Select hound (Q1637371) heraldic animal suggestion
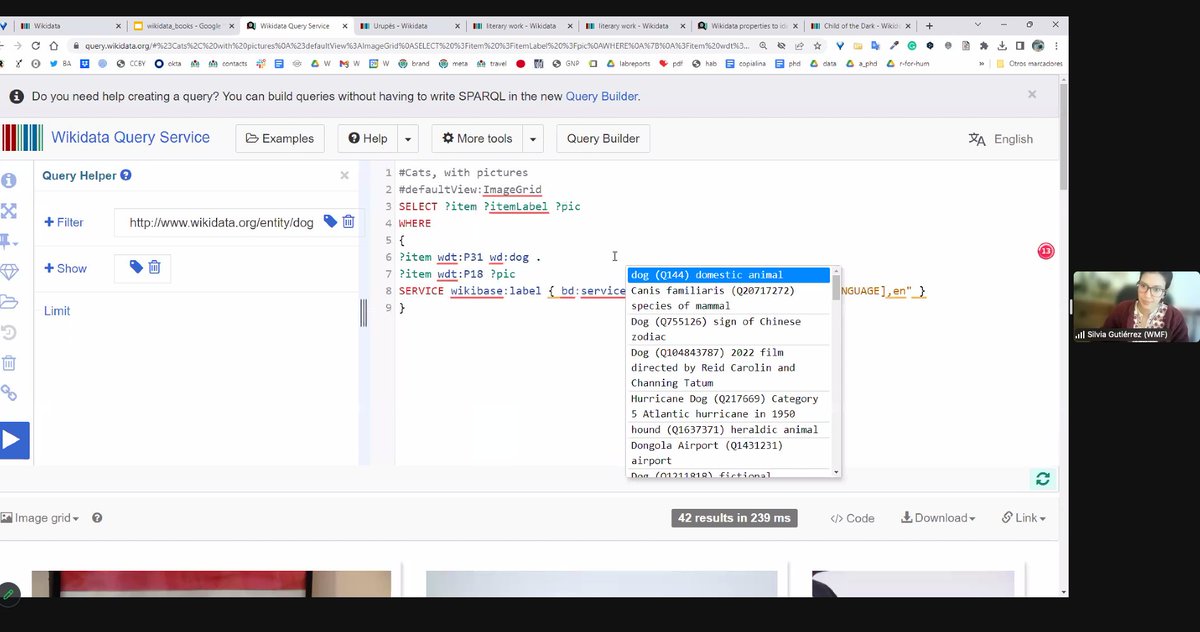 [x=729, y=430]
